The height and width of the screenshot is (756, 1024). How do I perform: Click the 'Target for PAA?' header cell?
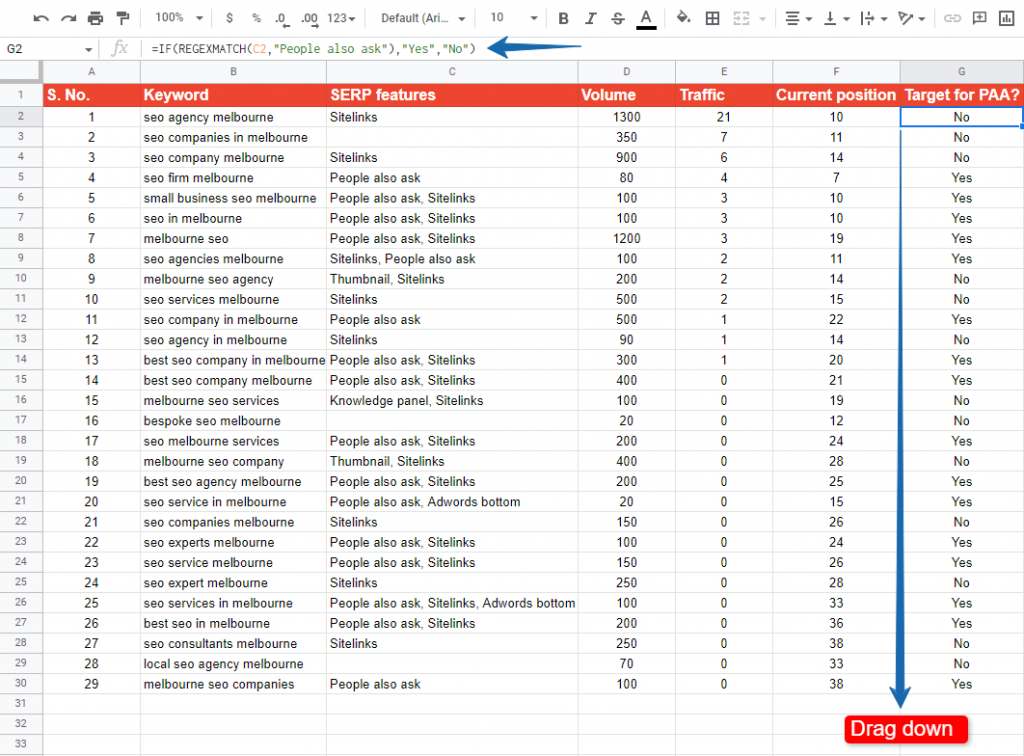click(961, 95)
